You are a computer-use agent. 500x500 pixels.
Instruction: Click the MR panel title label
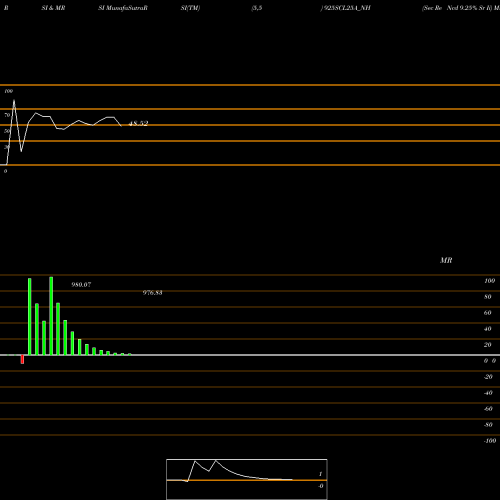click(446, 260)
